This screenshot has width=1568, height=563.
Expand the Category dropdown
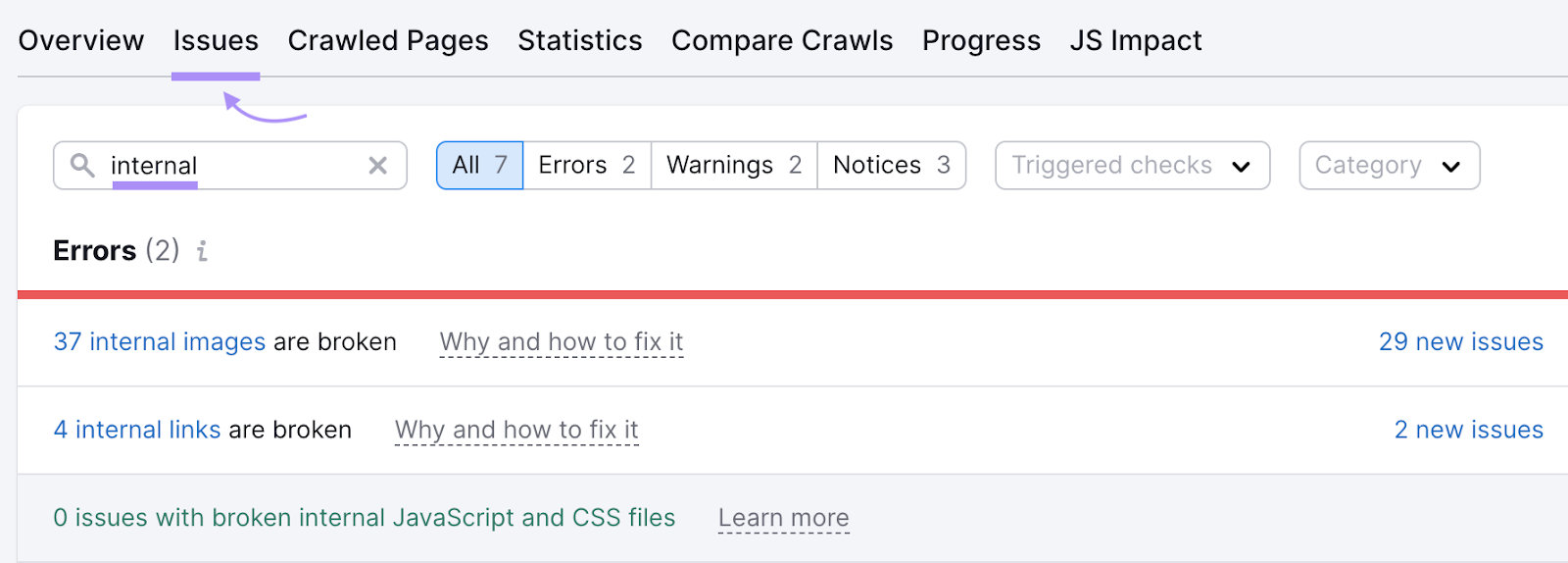[1388, 165]
